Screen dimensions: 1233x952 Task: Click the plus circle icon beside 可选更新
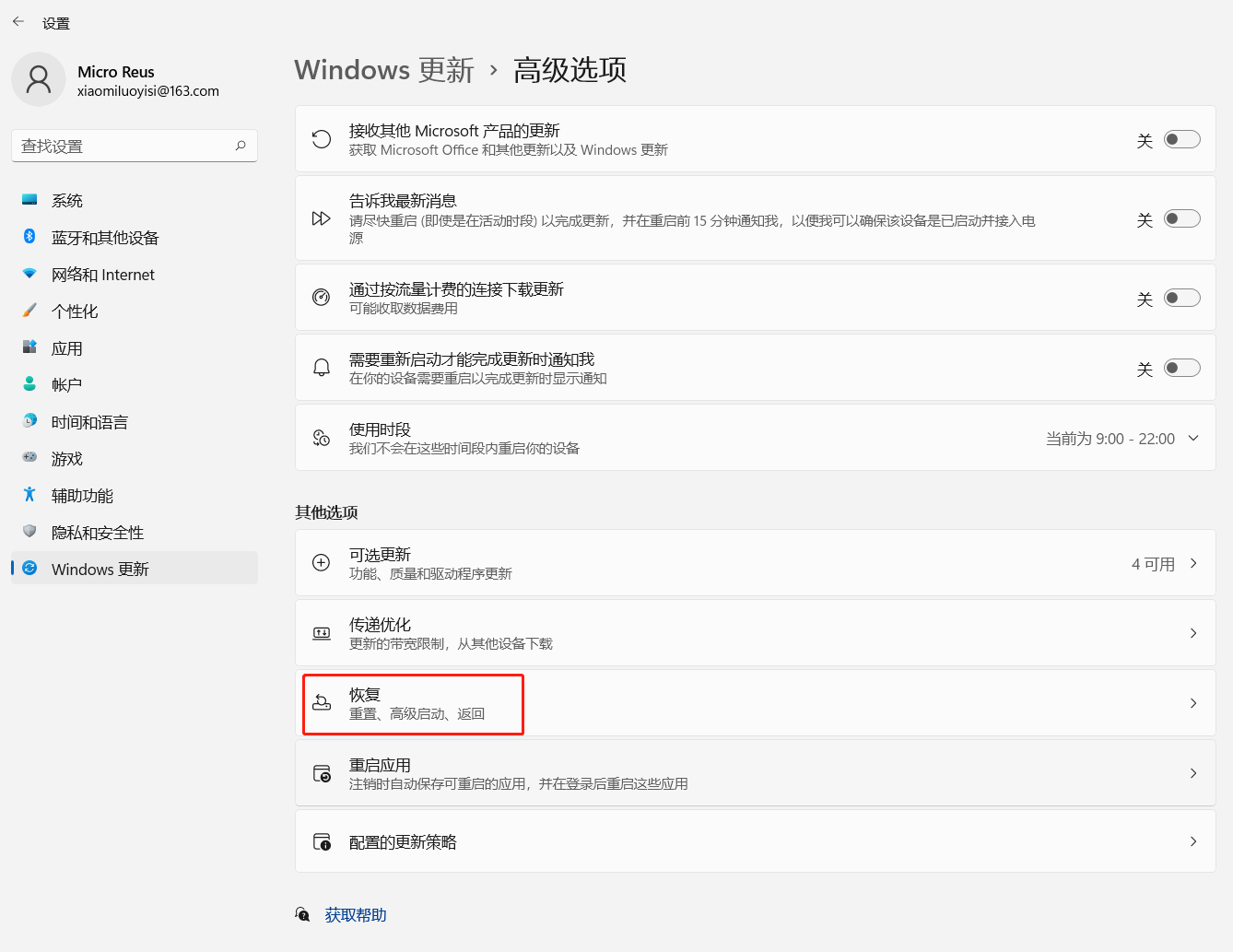point(321,563)
